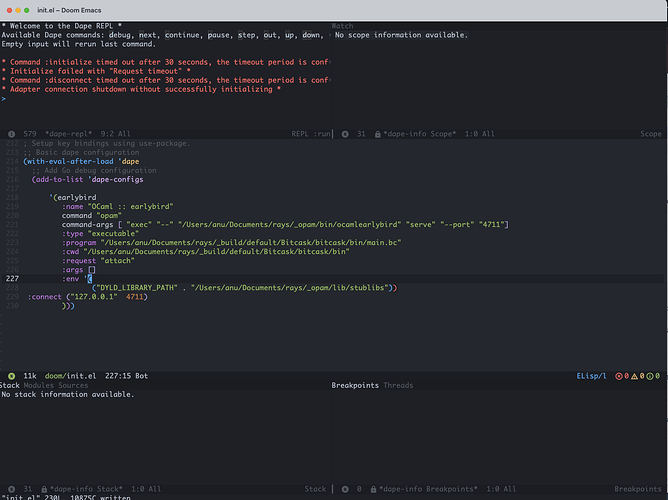Click the continue command in REPL

click(182, 35)
